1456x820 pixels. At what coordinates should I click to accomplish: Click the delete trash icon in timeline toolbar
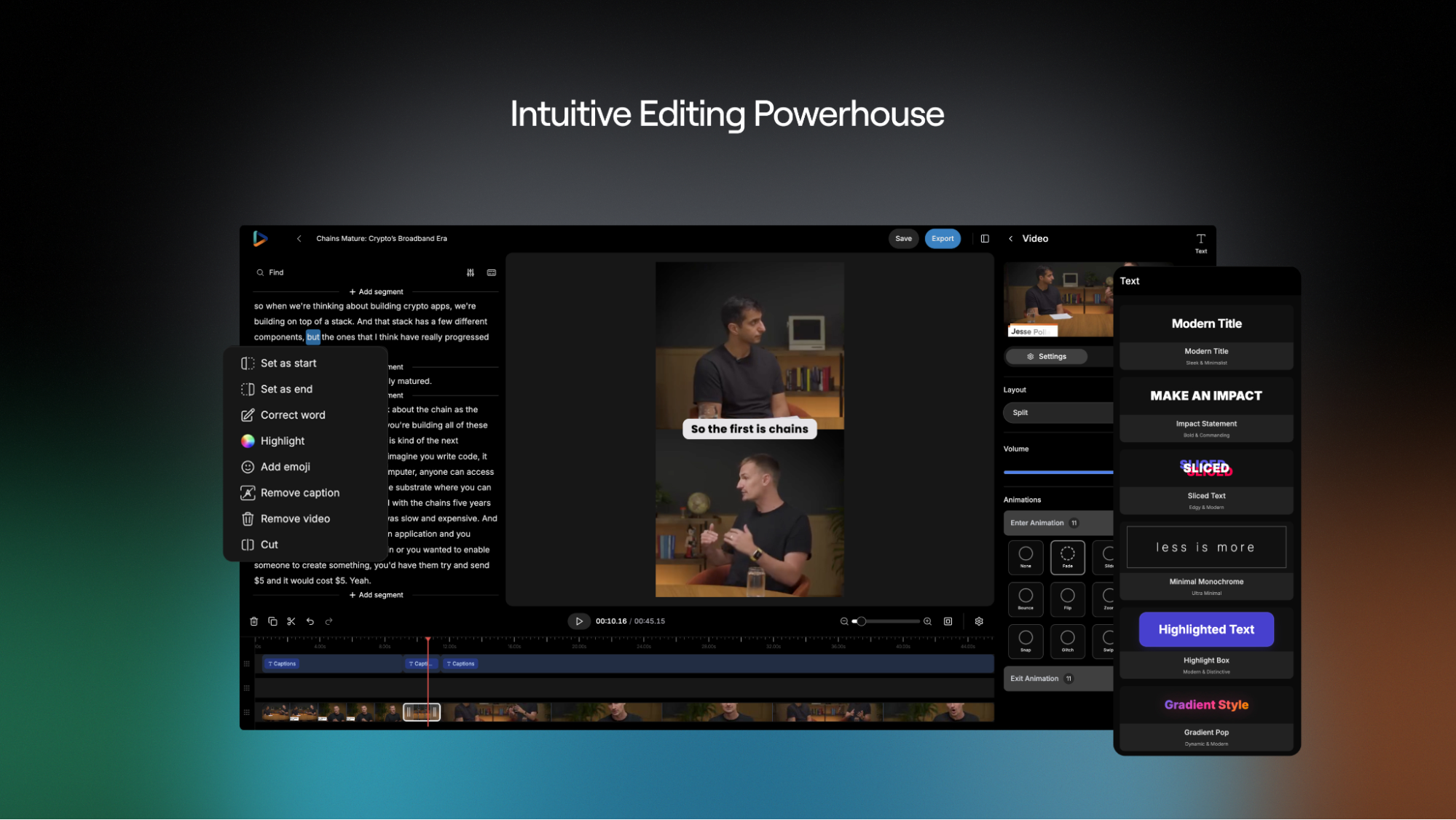point(254,620)
